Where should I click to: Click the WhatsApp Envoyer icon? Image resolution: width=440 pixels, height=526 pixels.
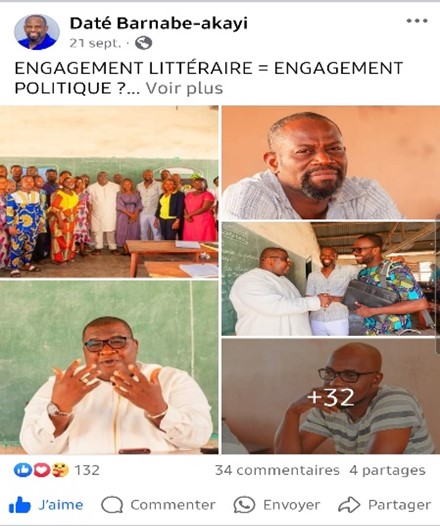pos(244,505)
